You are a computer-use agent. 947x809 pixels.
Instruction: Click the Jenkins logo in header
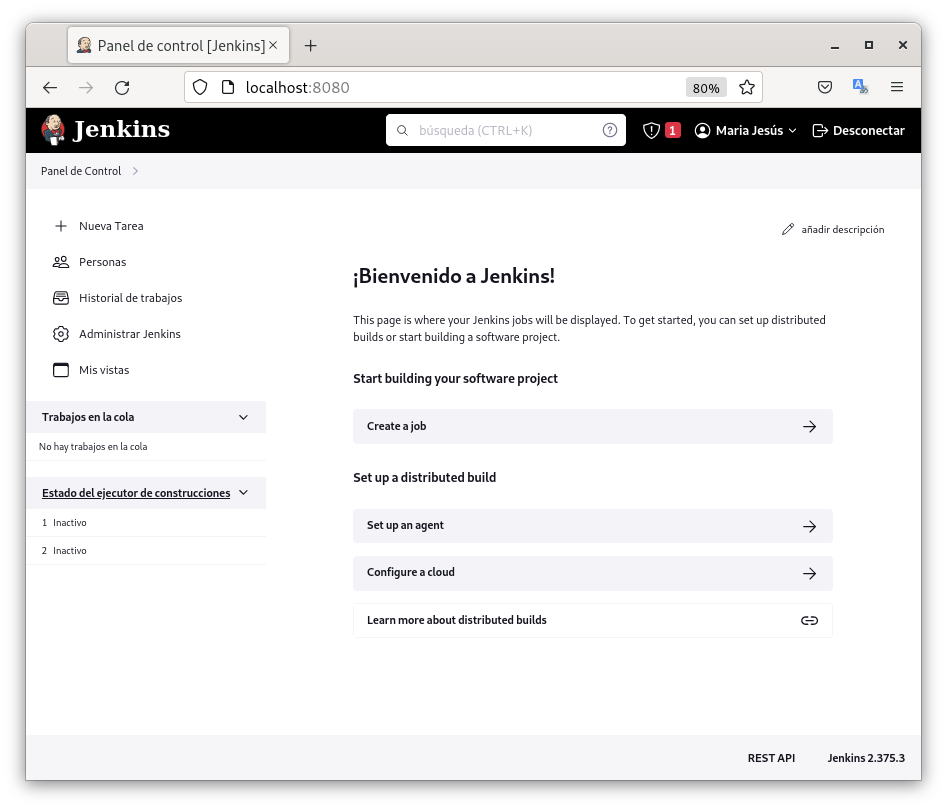click(x=105, y=130)
